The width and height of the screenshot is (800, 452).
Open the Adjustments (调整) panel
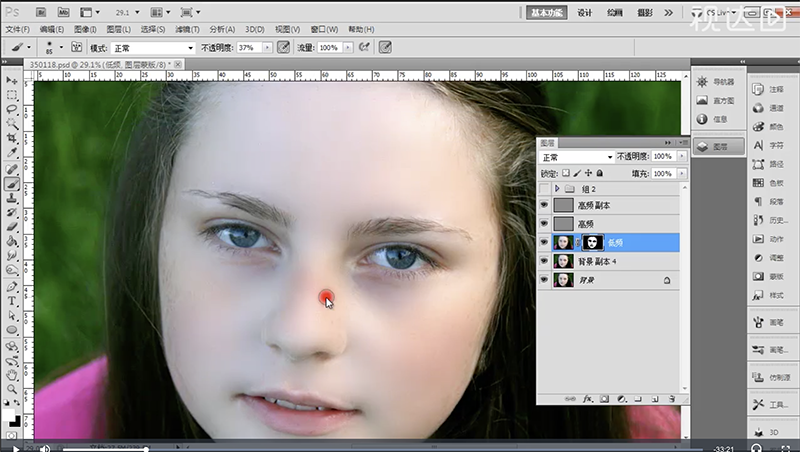click(x=768, y=258)
